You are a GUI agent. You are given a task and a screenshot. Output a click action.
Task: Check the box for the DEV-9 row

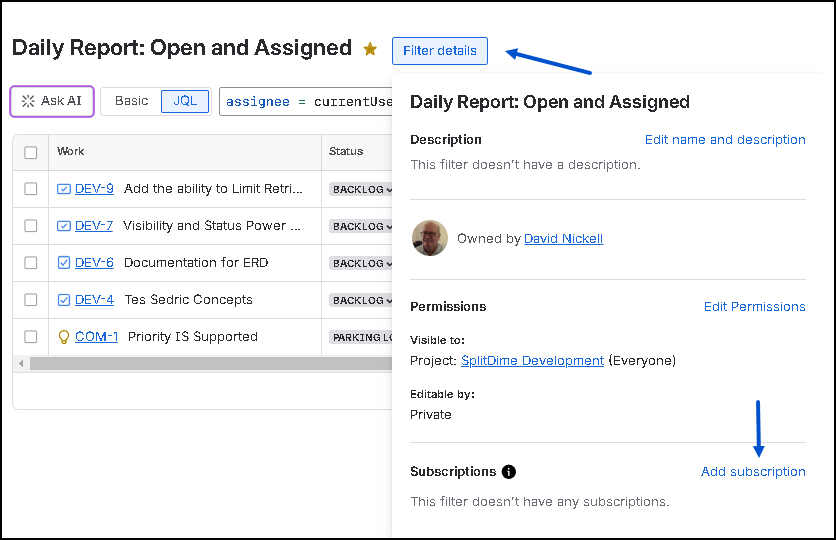tap(31, 189)
